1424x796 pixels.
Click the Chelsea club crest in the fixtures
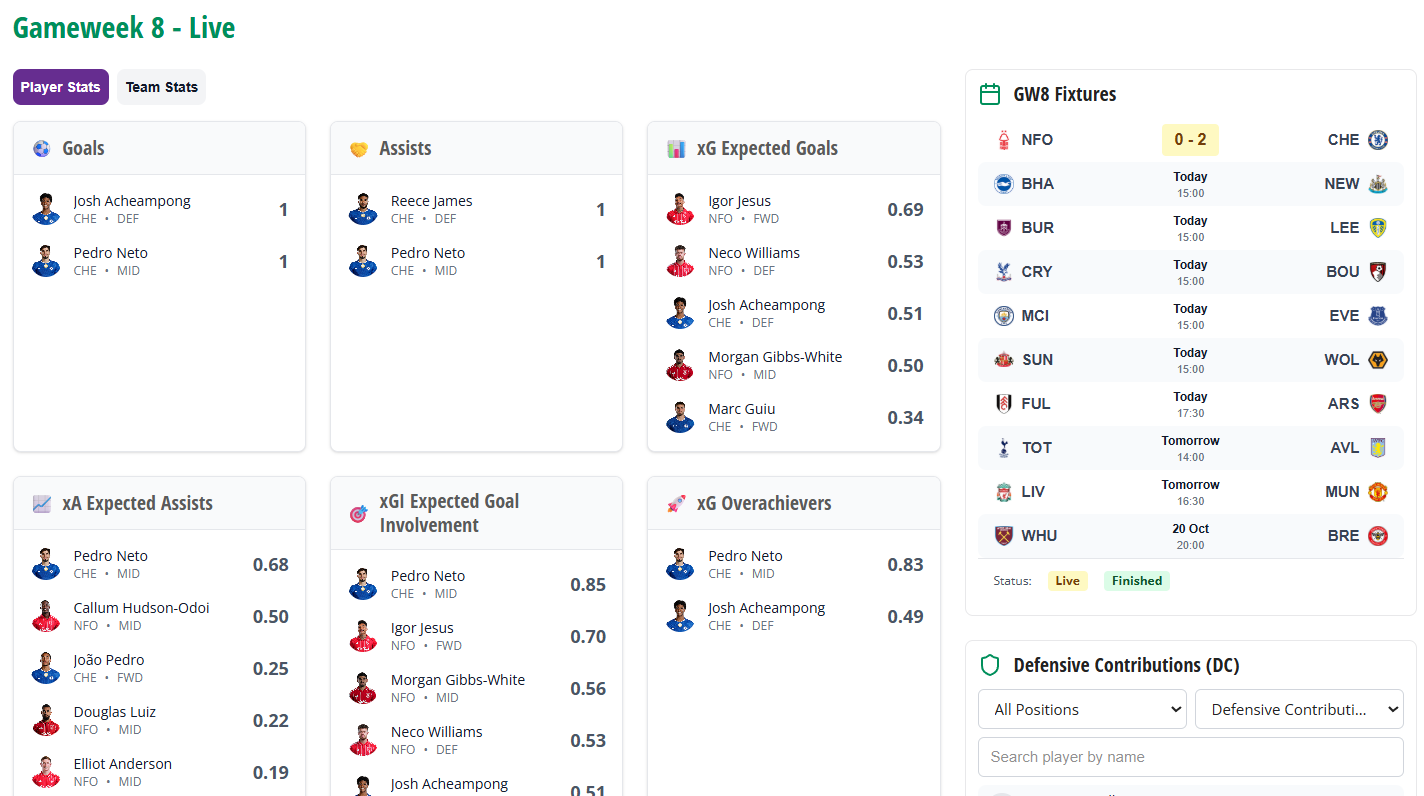coord(1378,140)
